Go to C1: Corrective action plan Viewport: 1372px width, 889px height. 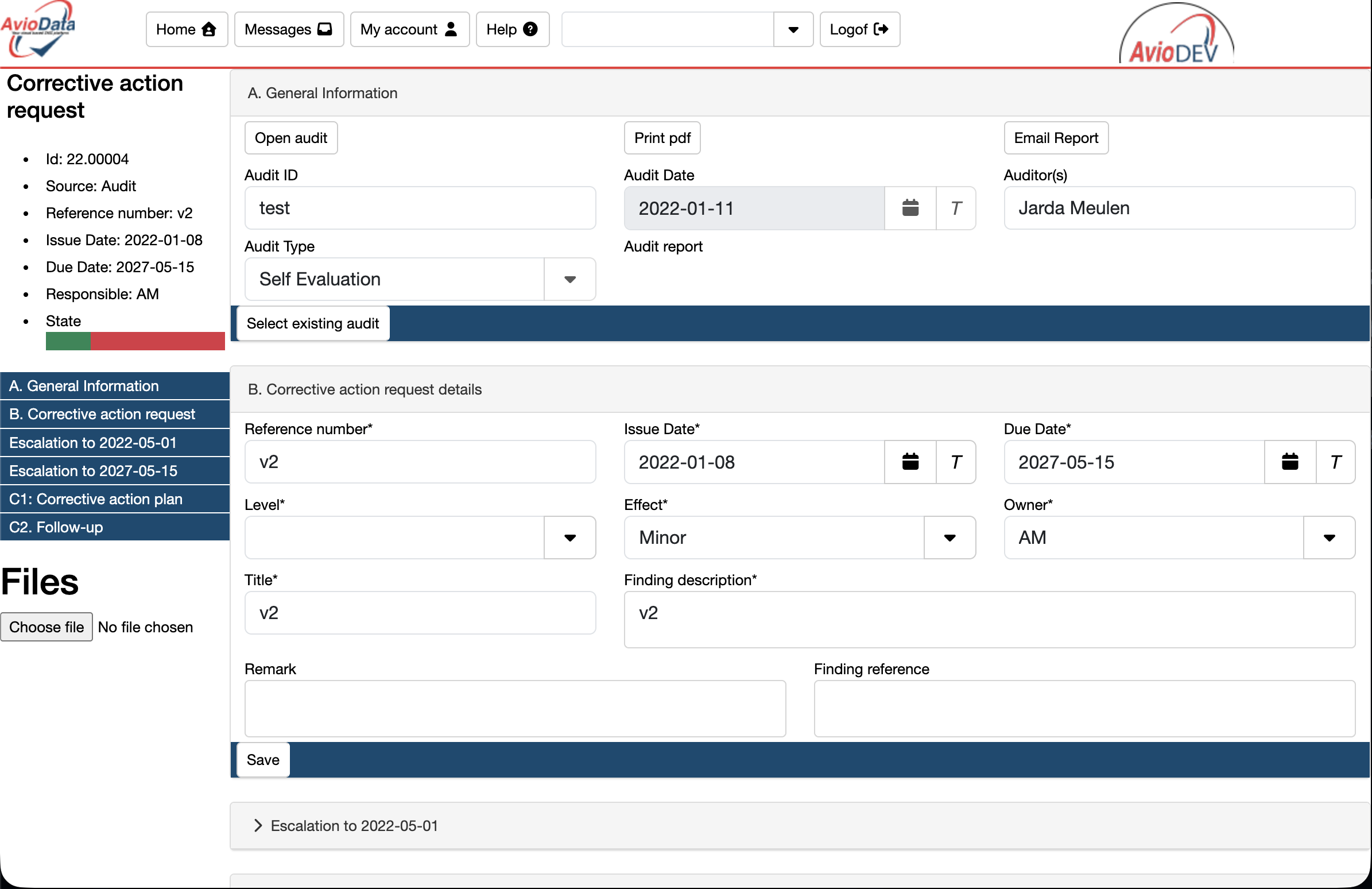click(96, 498)
